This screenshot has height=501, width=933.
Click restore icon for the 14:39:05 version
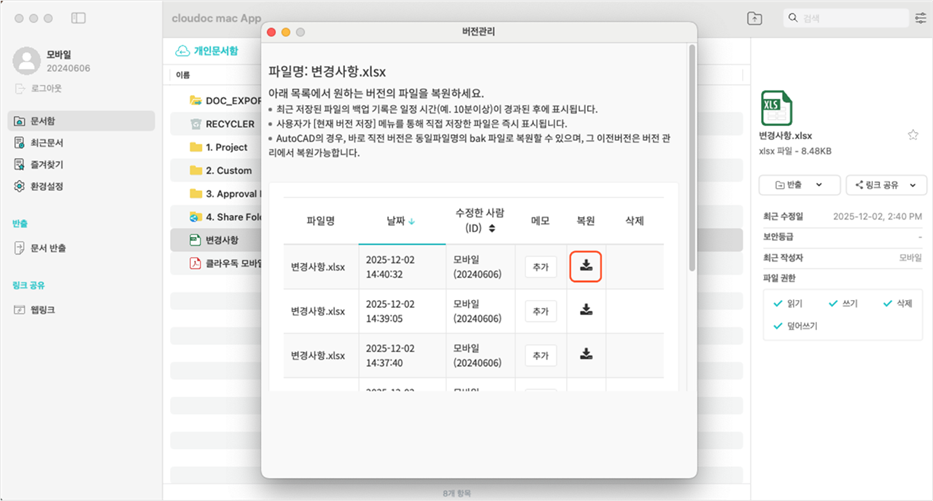click(x=586, y=310)
